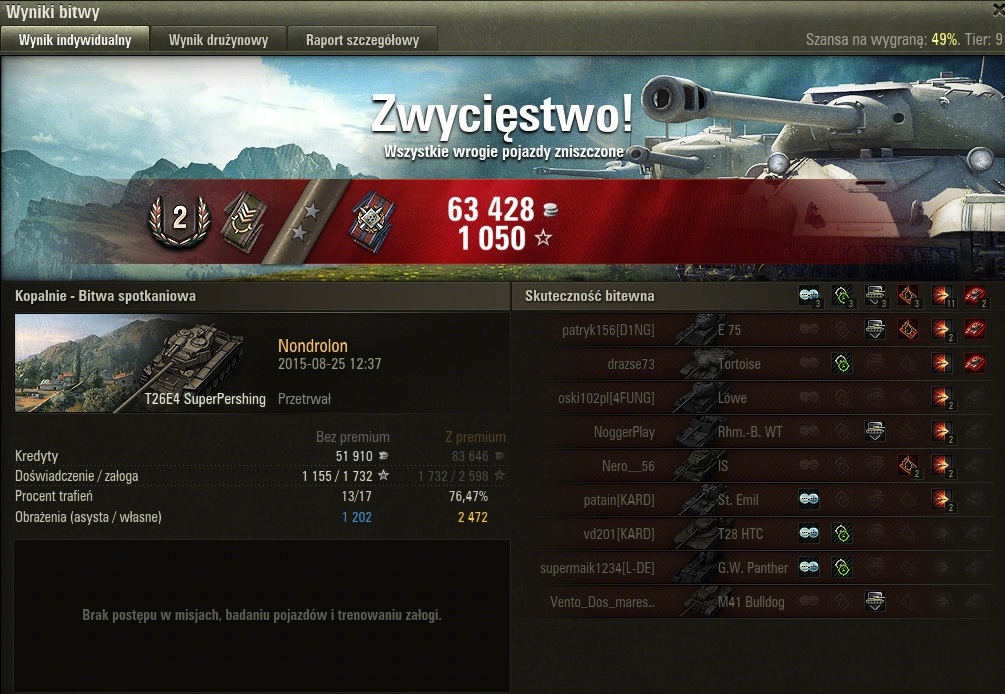Click spotted icon in patain St. Emil row
This screenshot has width=1005, height=694.
[809, 499]
